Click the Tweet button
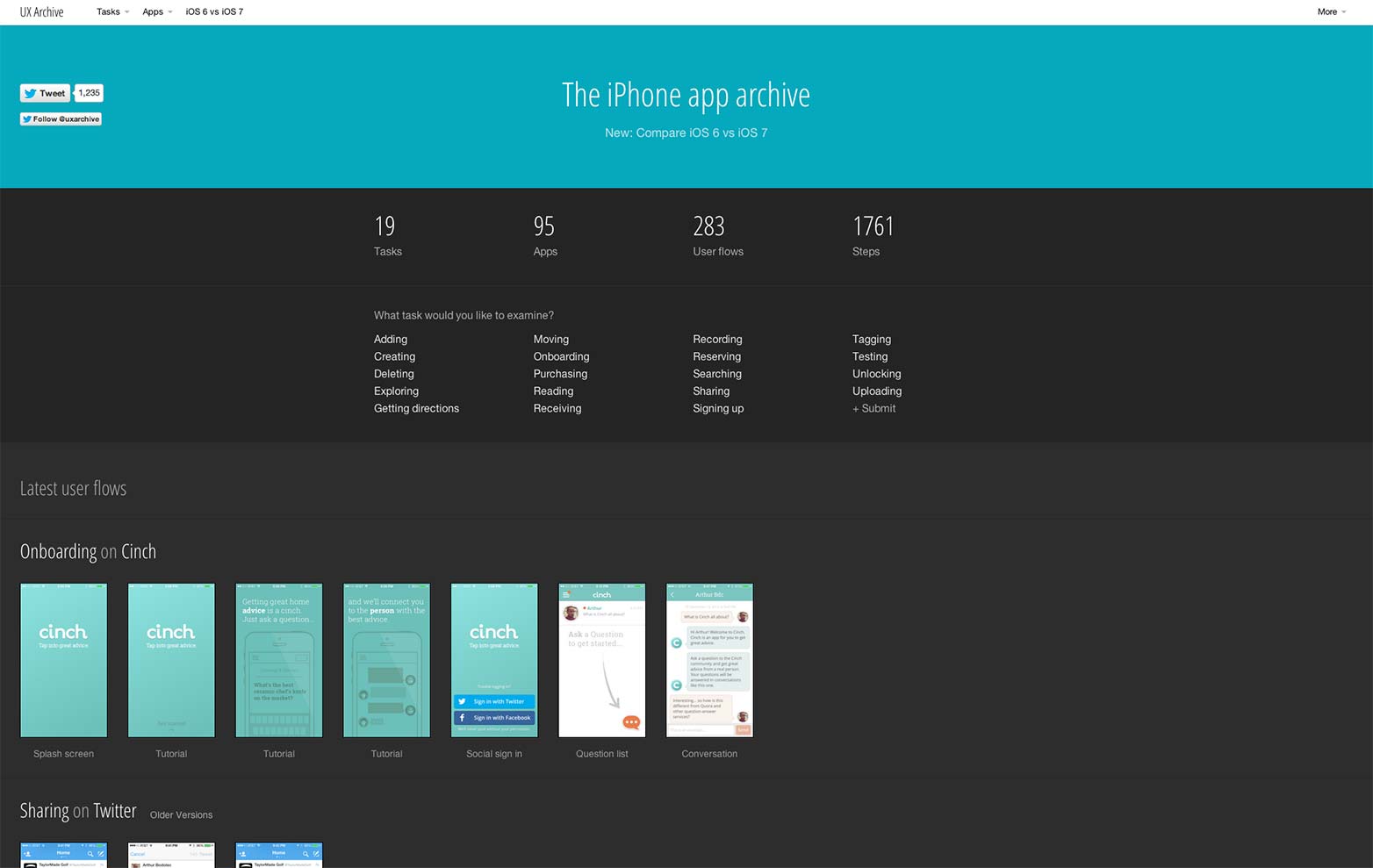 45,93
